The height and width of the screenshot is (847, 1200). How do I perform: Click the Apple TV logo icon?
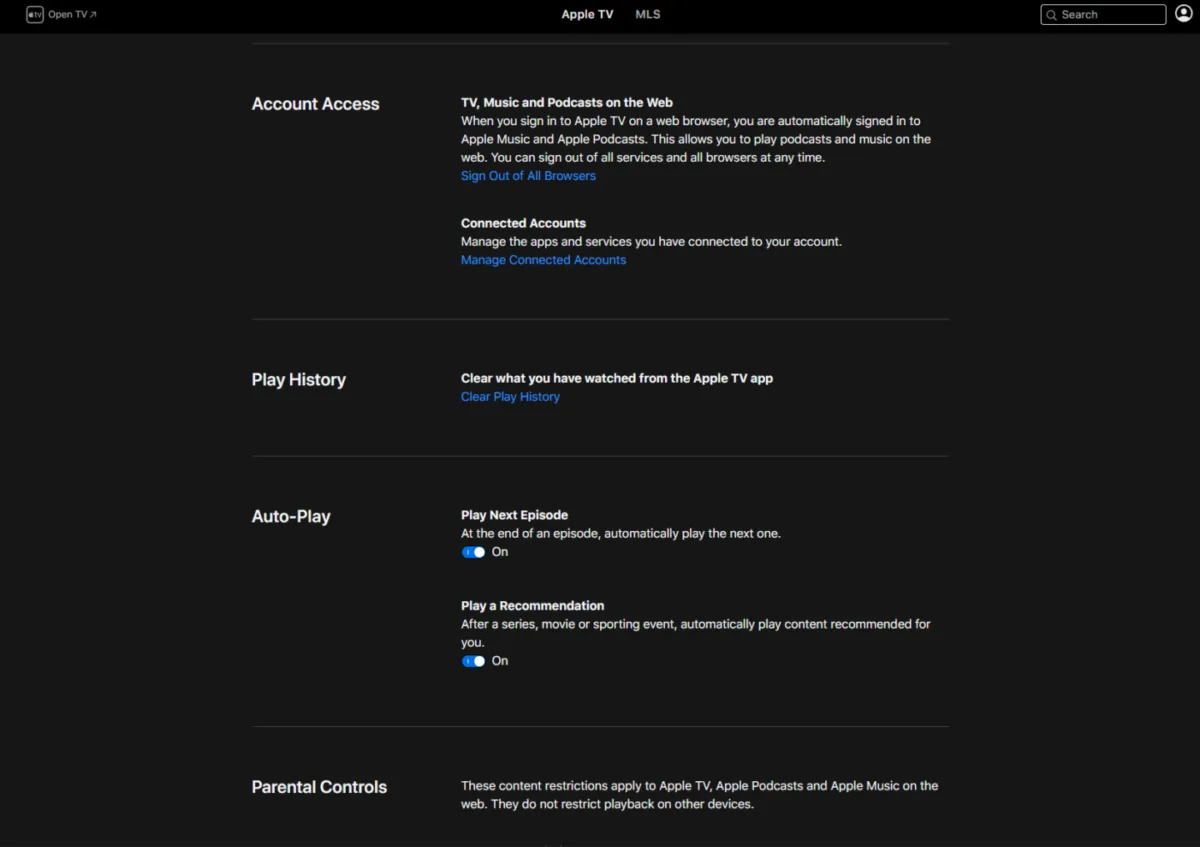click(35, 15)
